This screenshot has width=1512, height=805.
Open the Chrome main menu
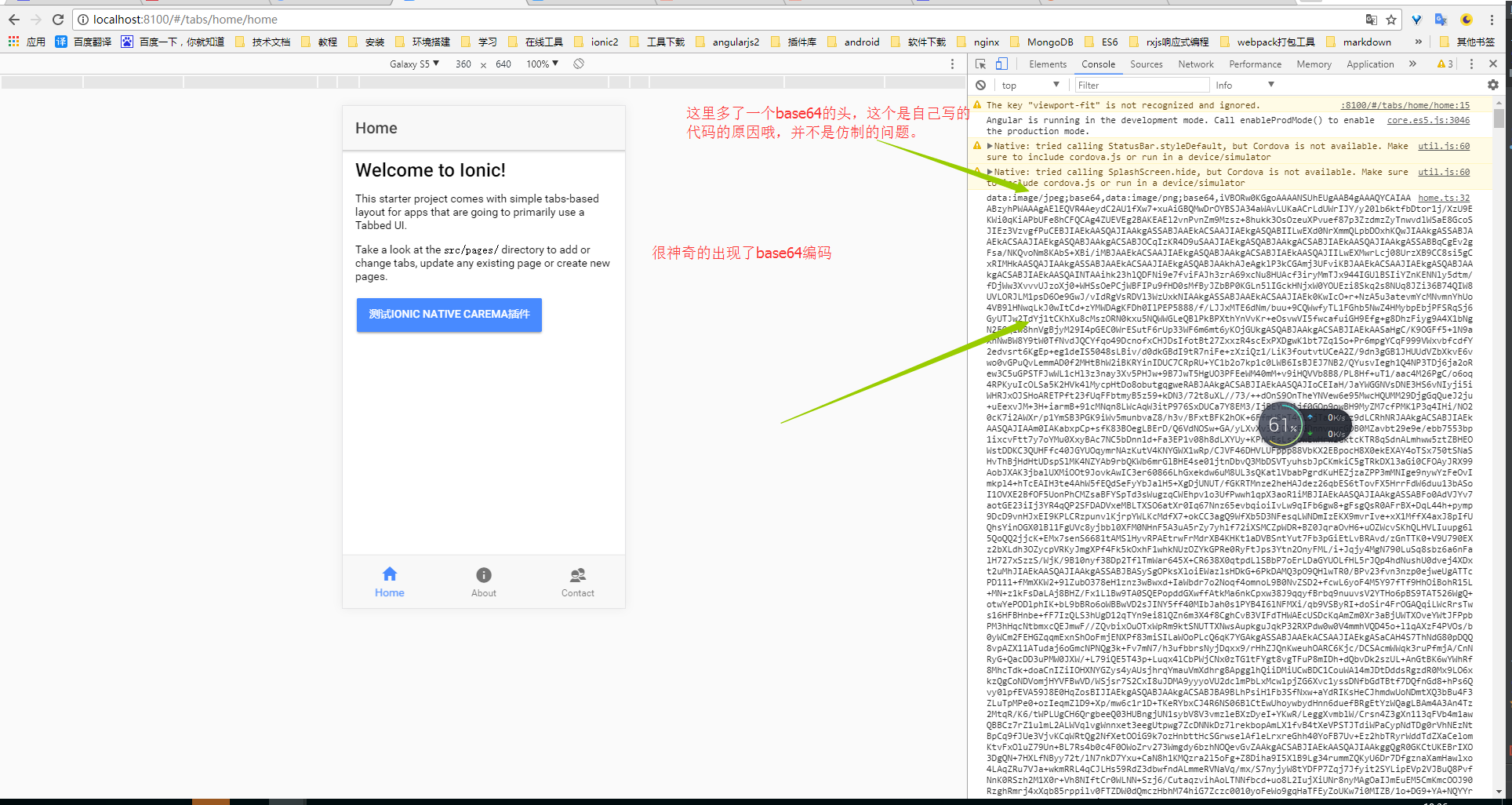pos(1492,20)
